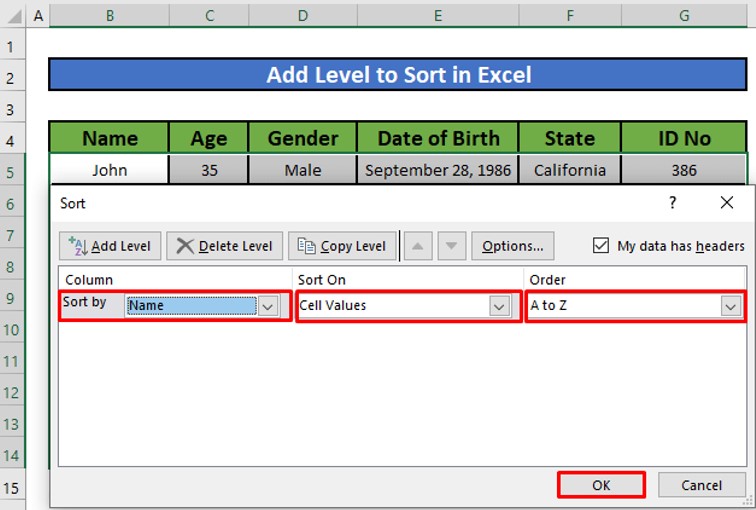Screen dimensions: 756x510
Task: Select row 5 header
Action: [x=11, y=173]
